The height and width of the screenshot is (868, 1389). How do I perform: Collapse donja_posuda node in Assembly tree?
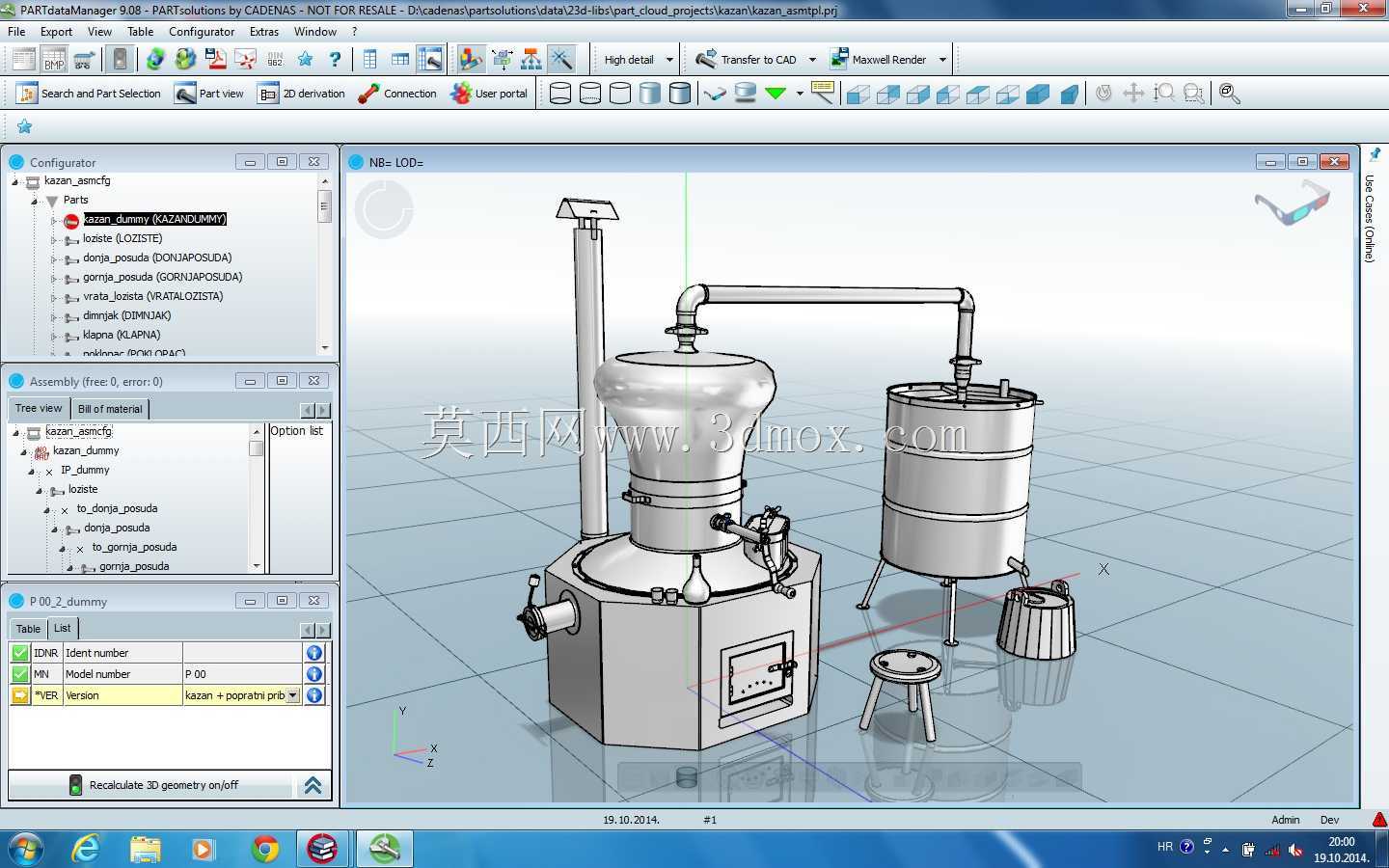pos(55,529)
